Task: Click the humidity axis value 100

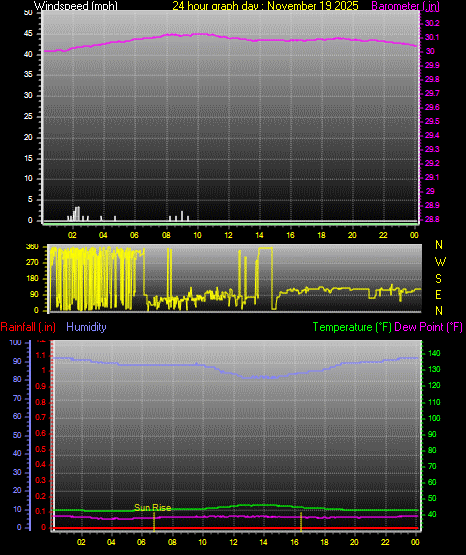Action: [x=16, y=343]
